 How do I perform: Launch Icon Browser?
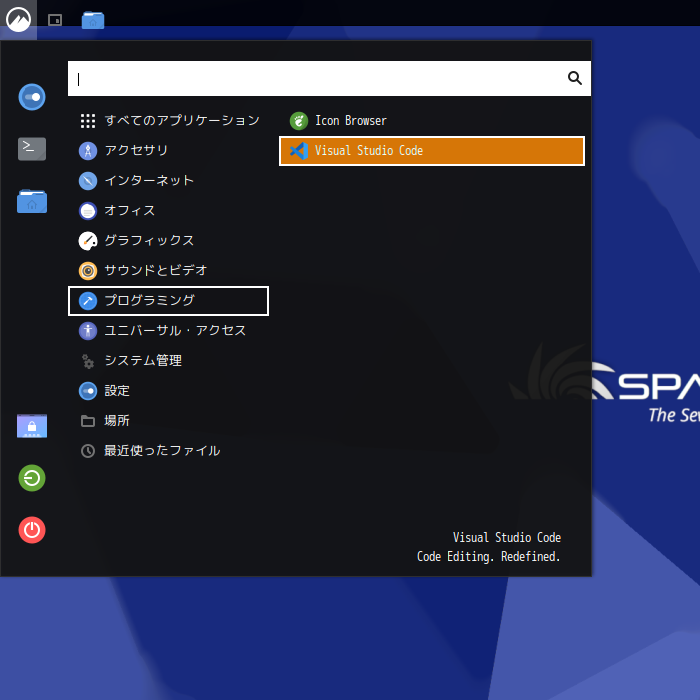click(x=432, y=121)
